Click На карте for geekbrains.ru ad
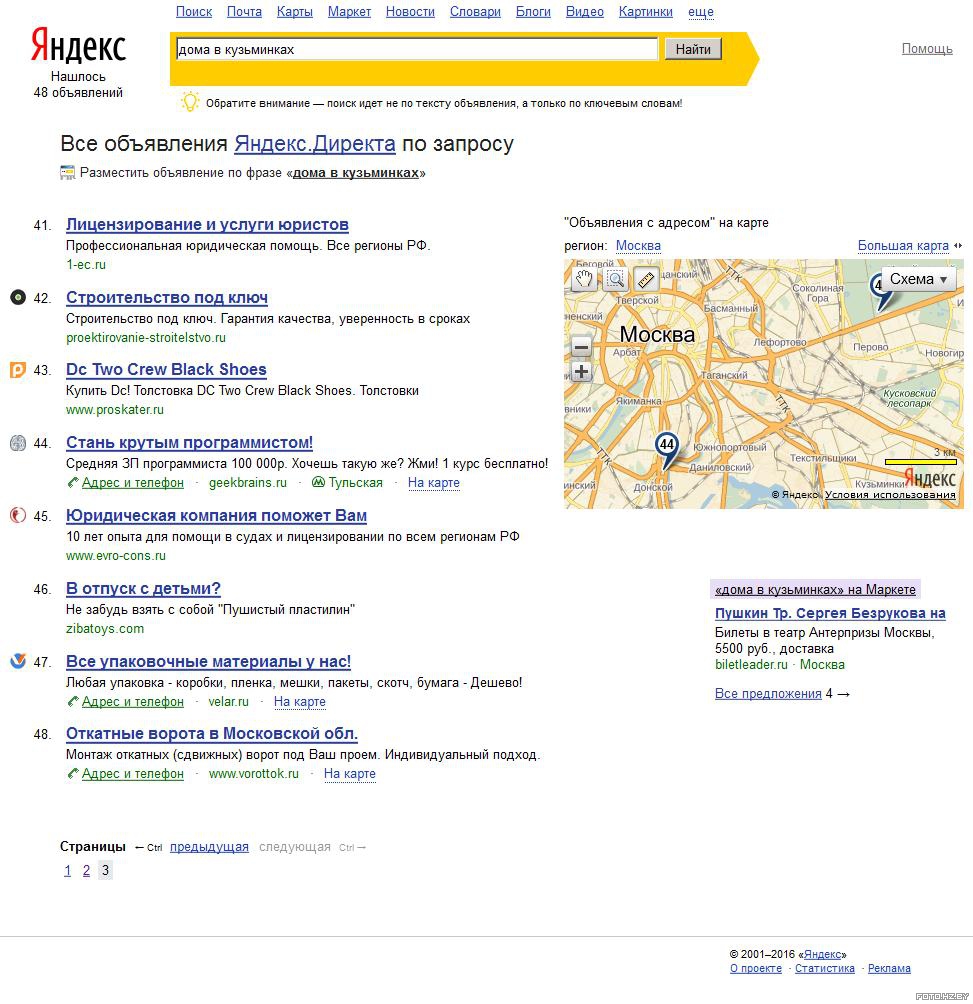 click(433, 483)
